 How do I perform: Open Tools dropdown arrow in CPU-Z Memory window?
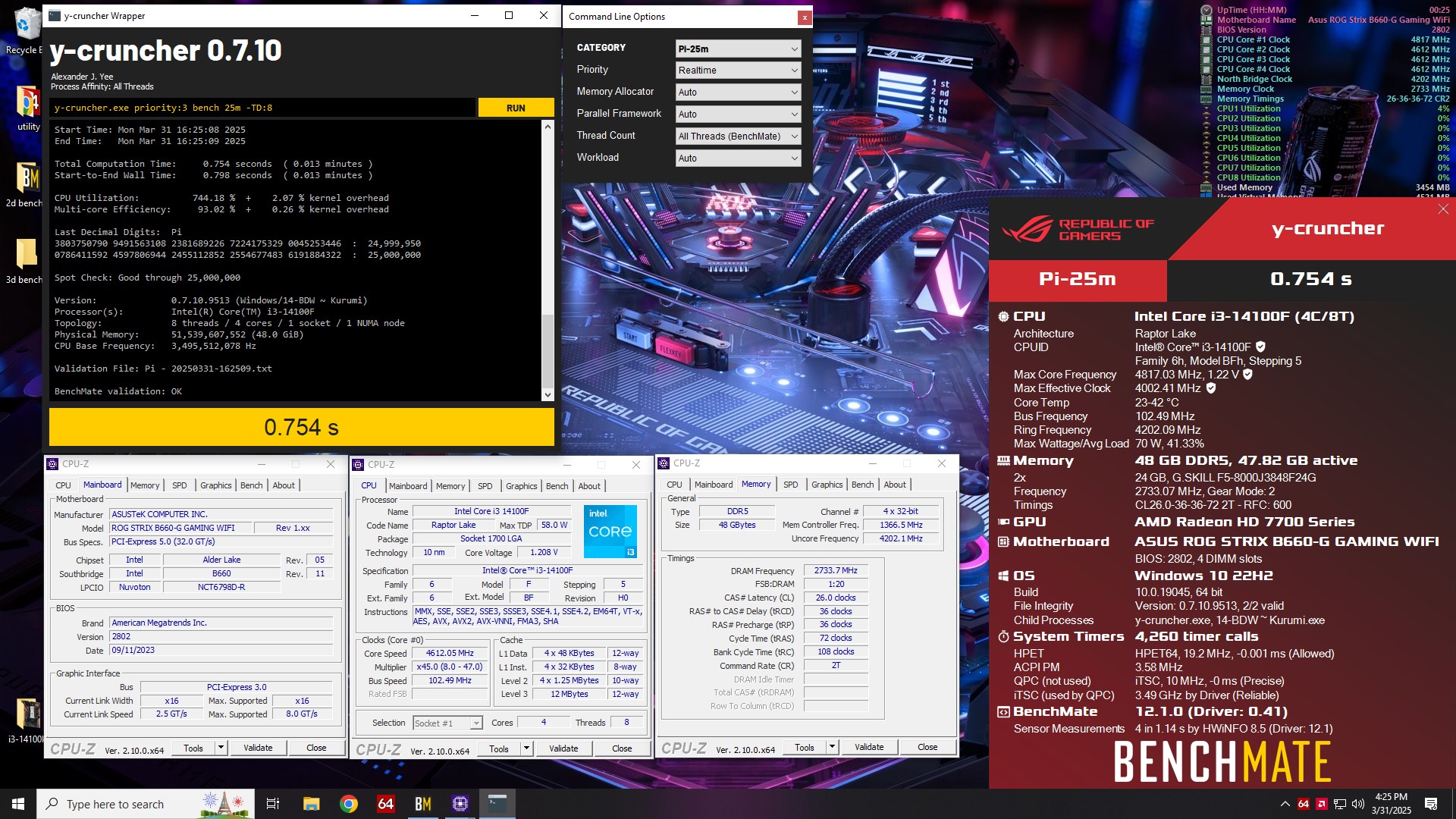point(832,747)
